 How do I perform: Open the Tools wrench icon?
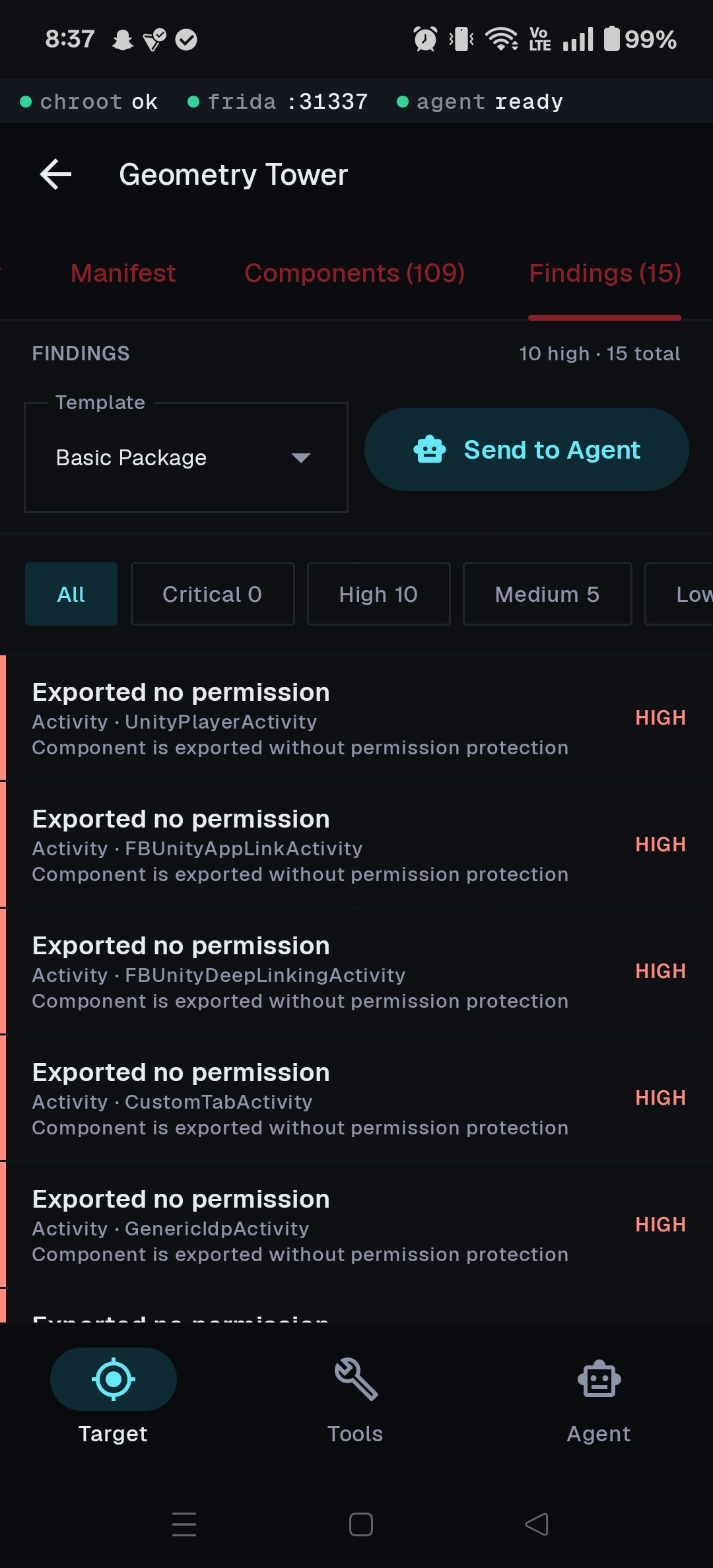click(x=356, y=1379)
